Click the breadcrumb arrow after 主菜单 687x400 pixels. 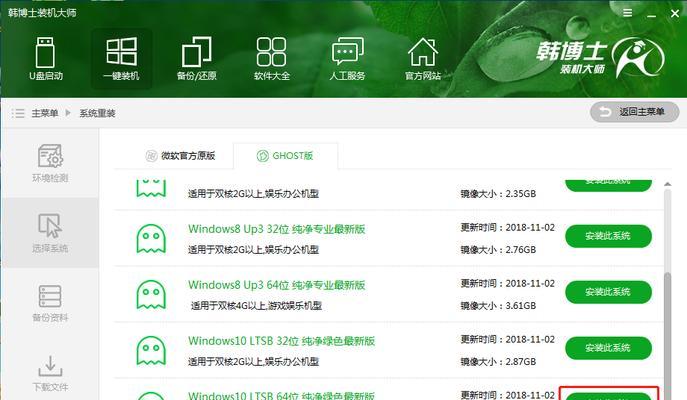tap(68, 113)
